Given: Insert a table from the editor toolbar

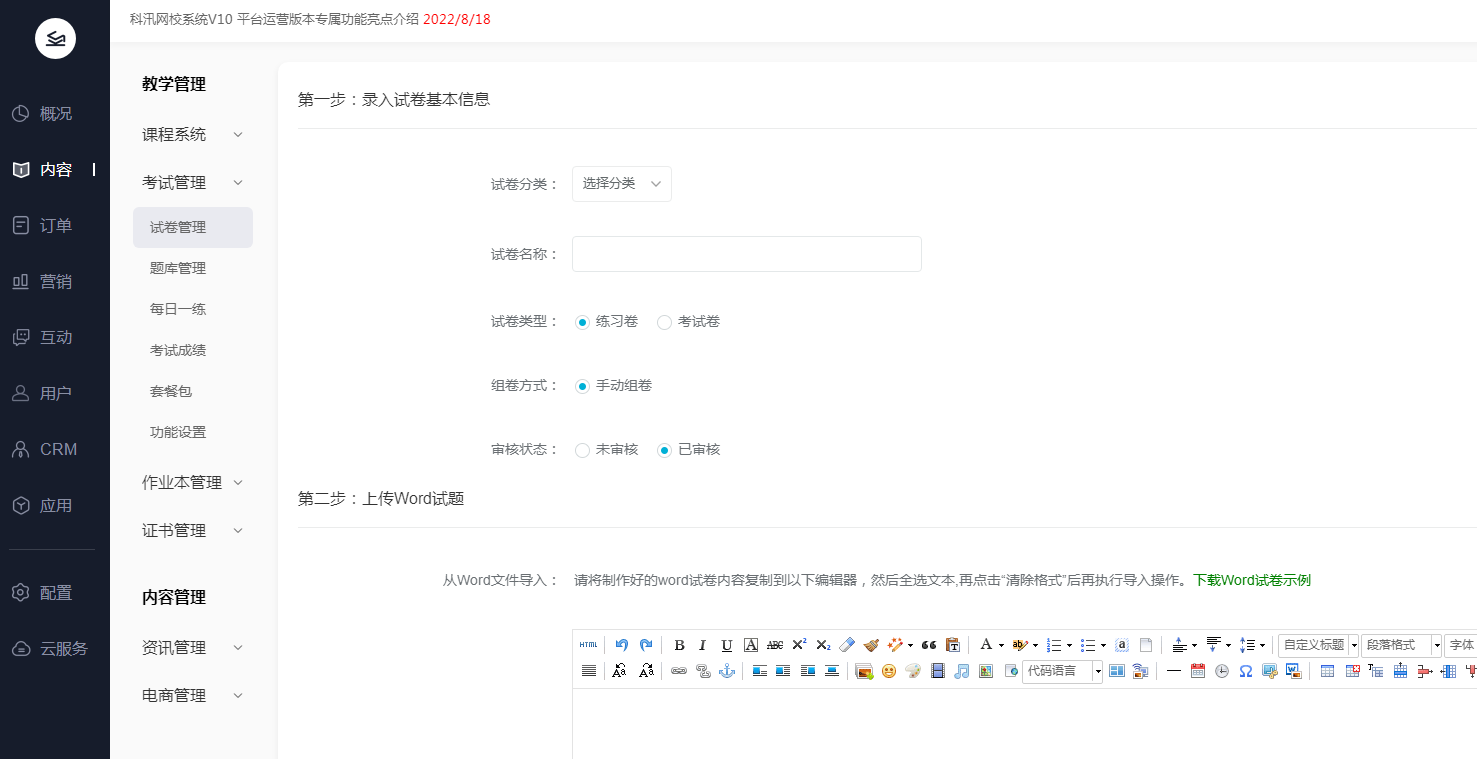Looking at the screenshot, I should pyautogui.click(x=1328, y=671).
